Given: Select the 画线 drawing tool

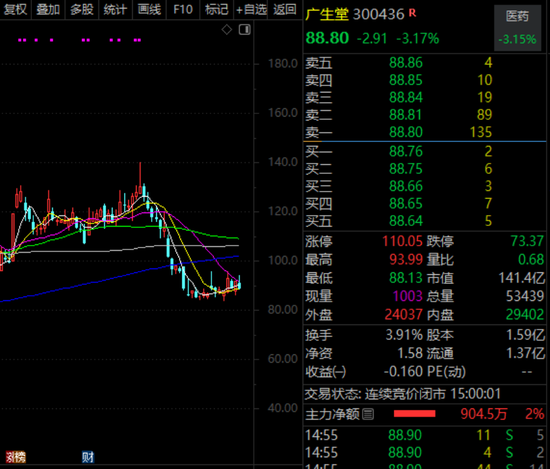Looking at the screenshot, I should click(x=149, y=9).
